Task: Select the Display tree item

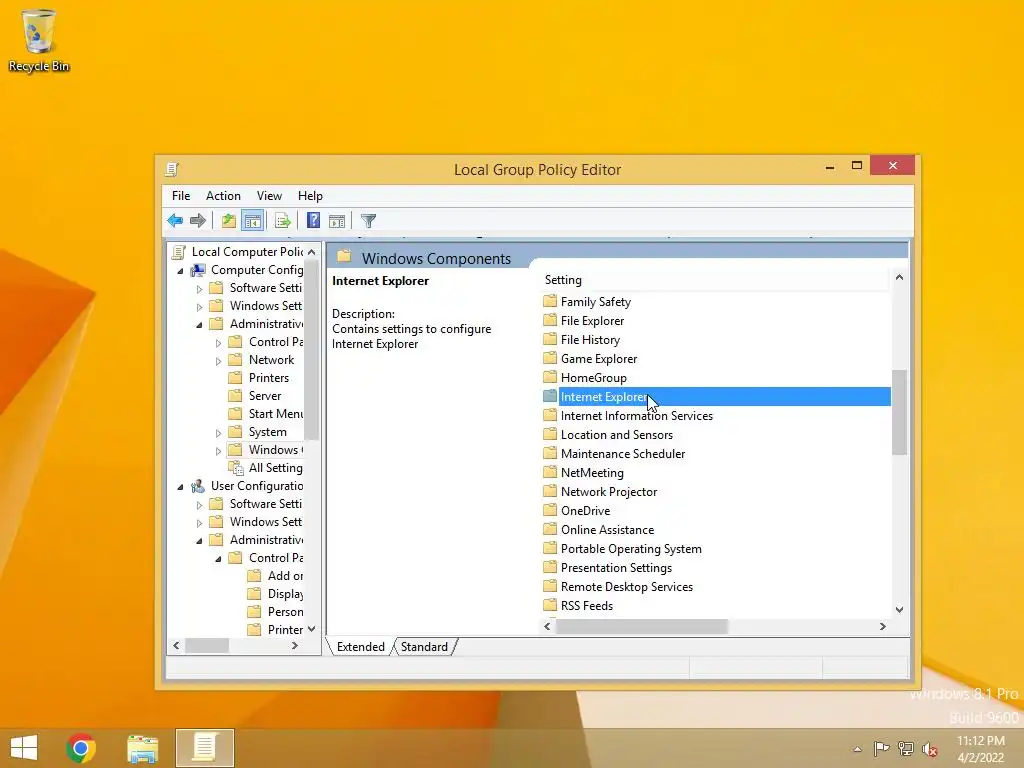Action: [285, 594]
